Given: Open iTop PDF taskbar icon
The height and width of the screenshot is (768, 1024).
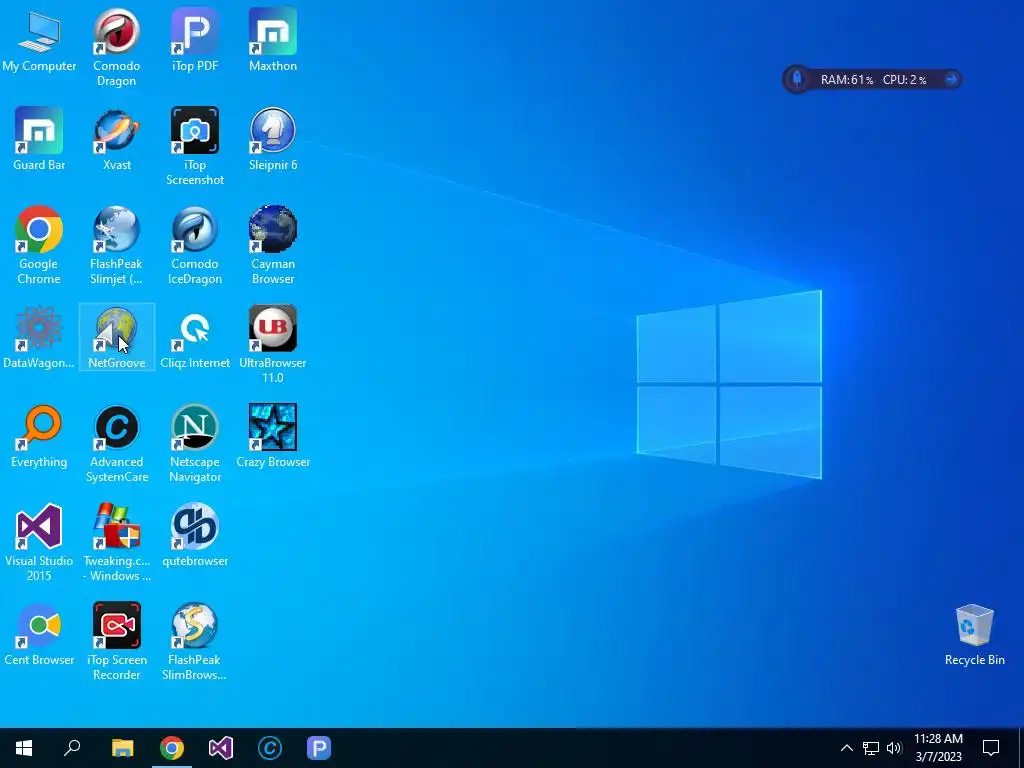Looking at the screenshot, I should click(319, 748).
